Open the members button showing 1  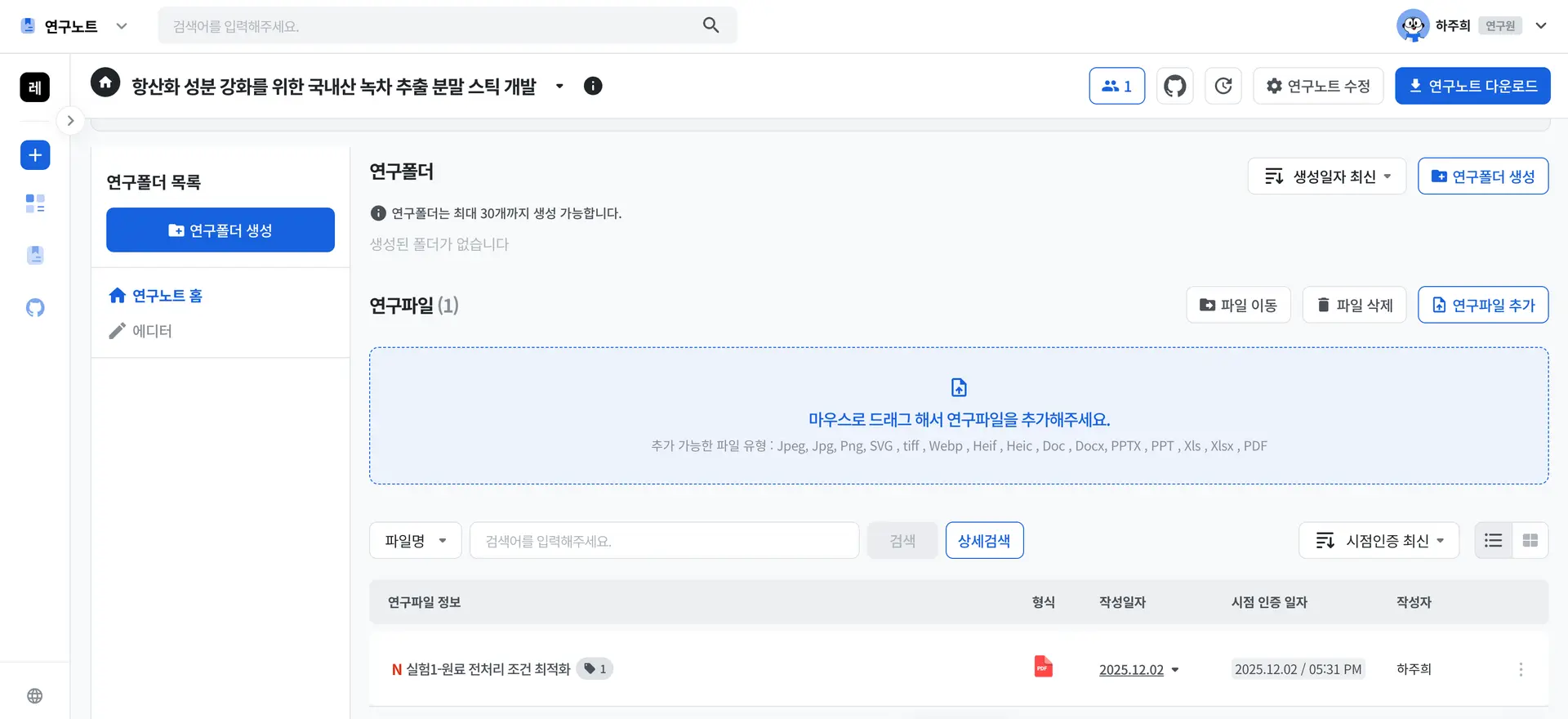1117,86
